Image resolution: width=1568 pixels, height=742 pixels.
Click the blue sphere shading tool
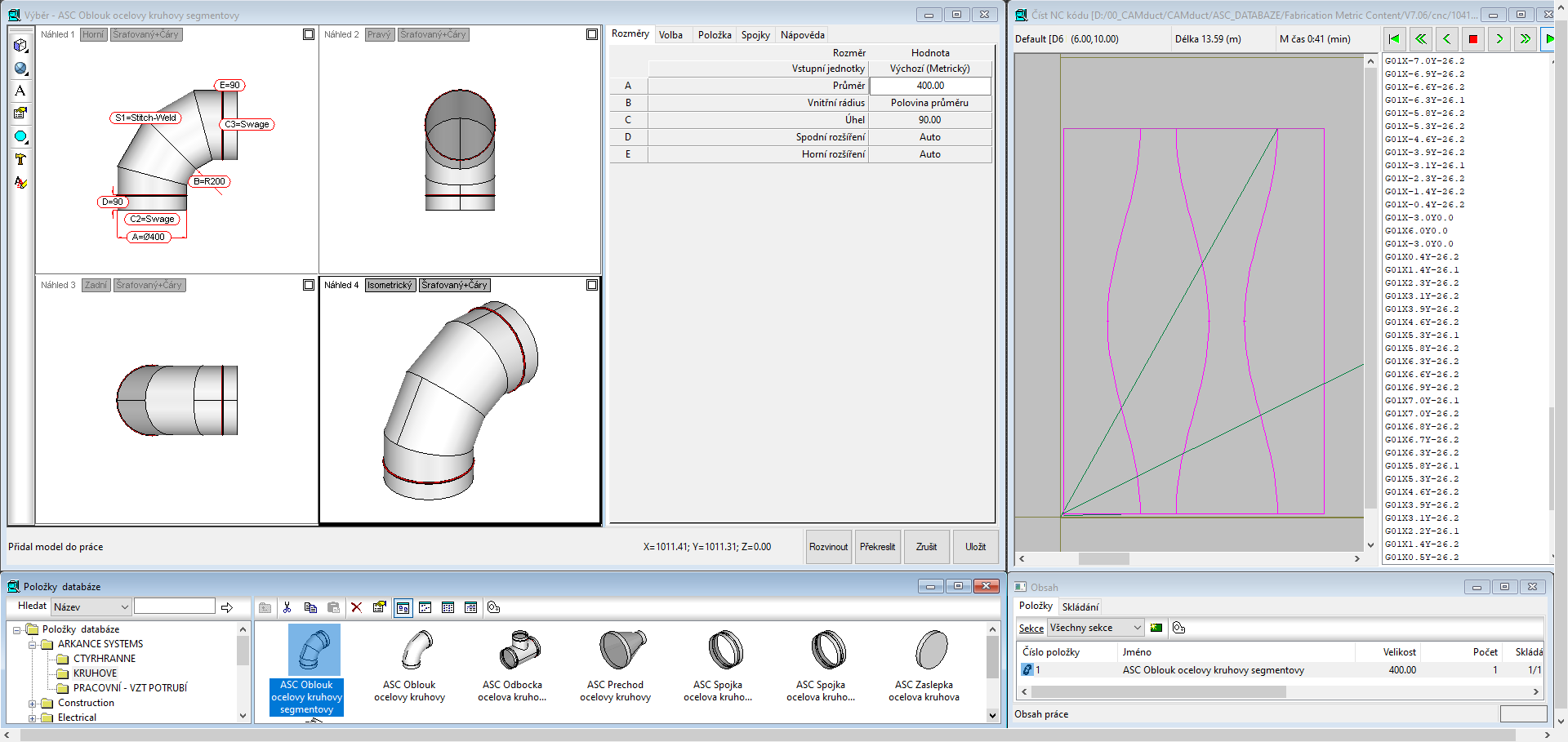coord(20,69)
